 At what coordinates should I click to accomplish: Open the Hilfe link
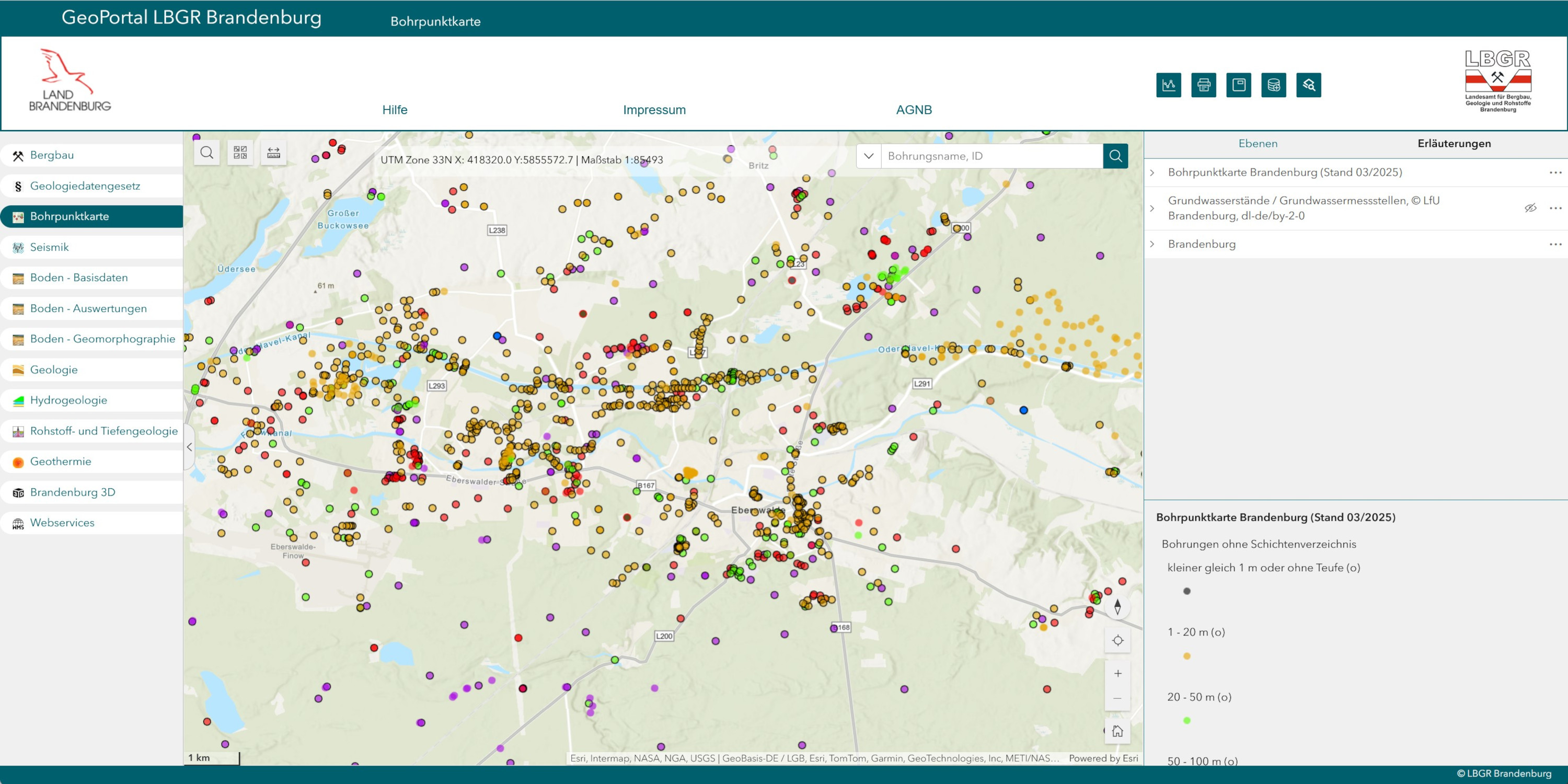pyautogui.click(x=395, y=110)
